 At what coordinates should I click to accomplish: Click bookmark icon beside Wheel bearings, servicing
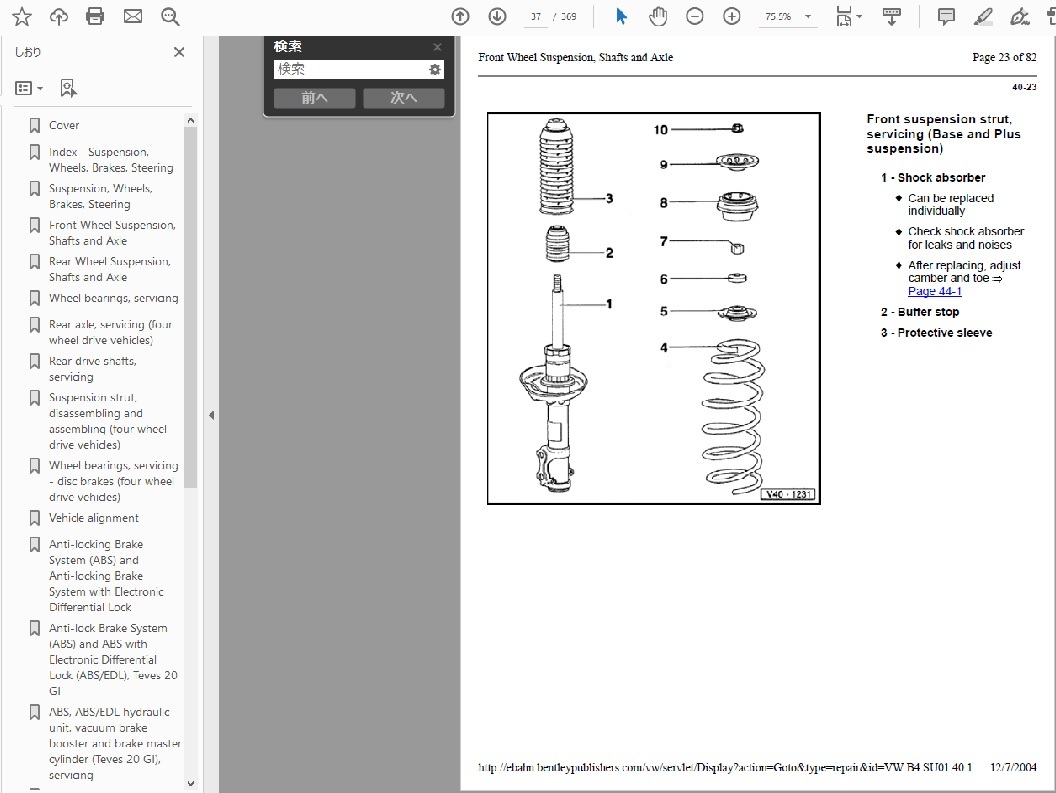pos(35,297)
